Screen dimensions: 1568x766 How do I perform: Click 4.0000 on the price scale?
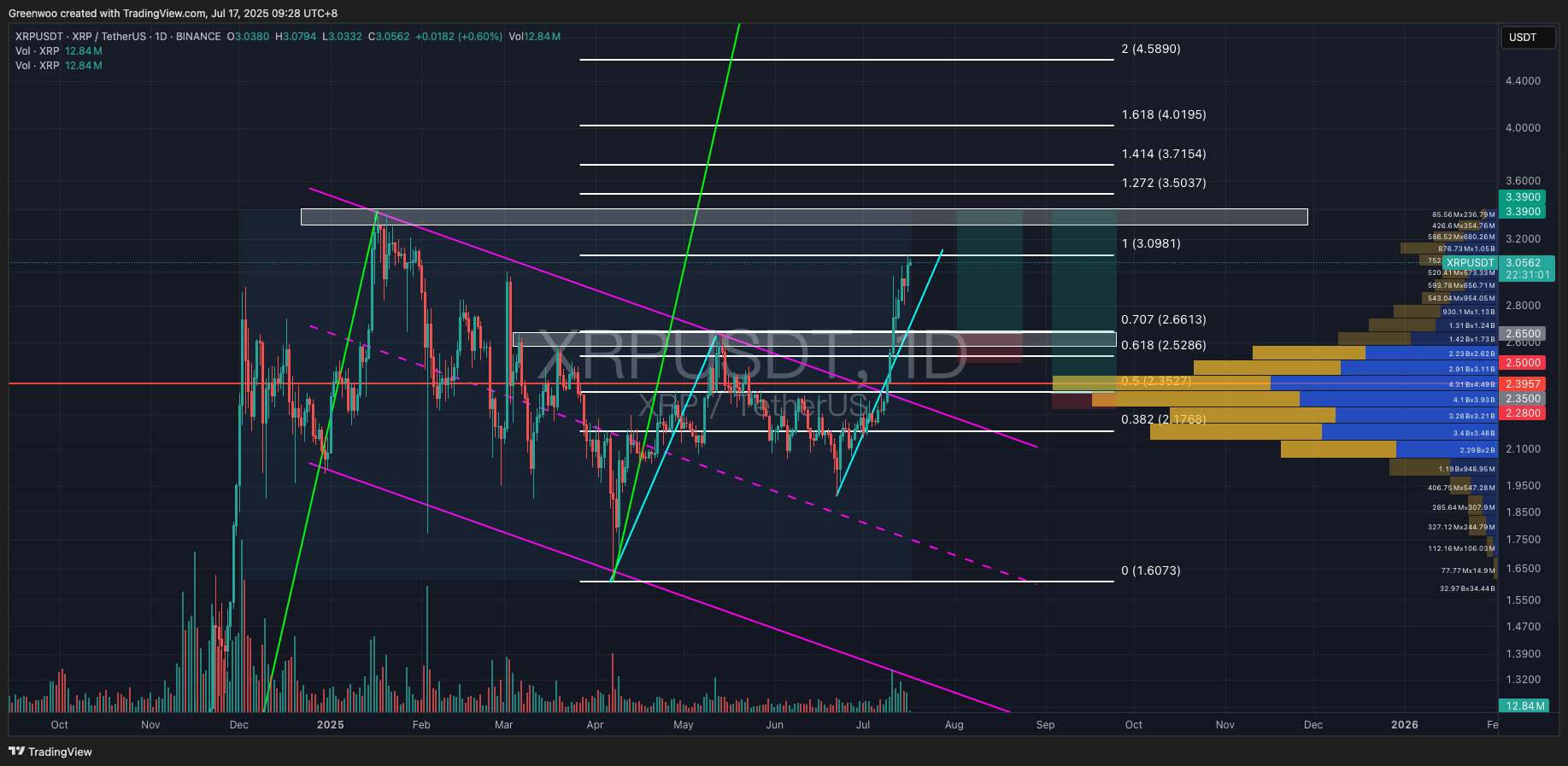pos(1524,128)
